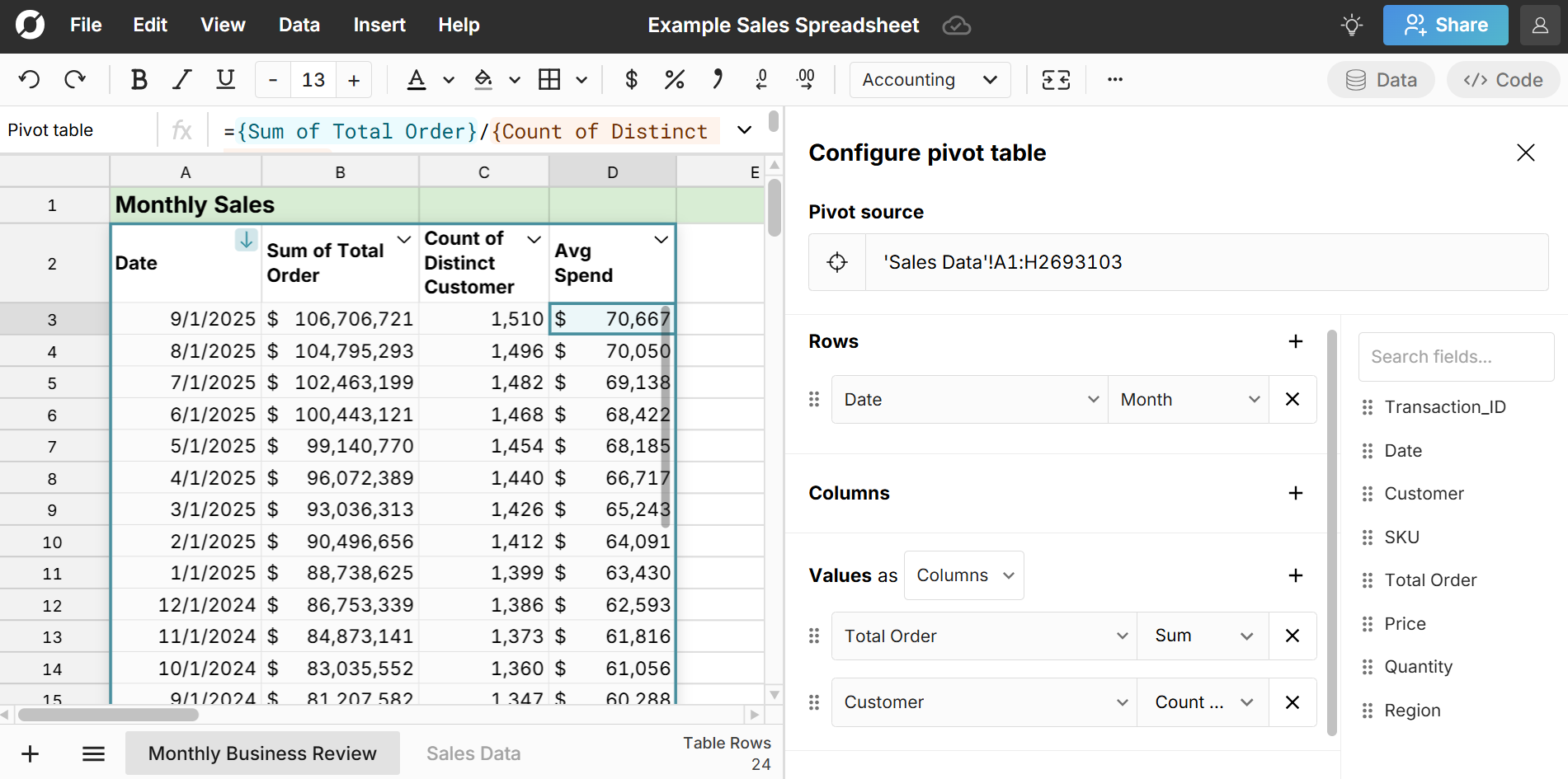Image resolution: width=1568 pixels, height=779 pixels.
Task: Open the text color picker
Action: [x=417, y=80]
